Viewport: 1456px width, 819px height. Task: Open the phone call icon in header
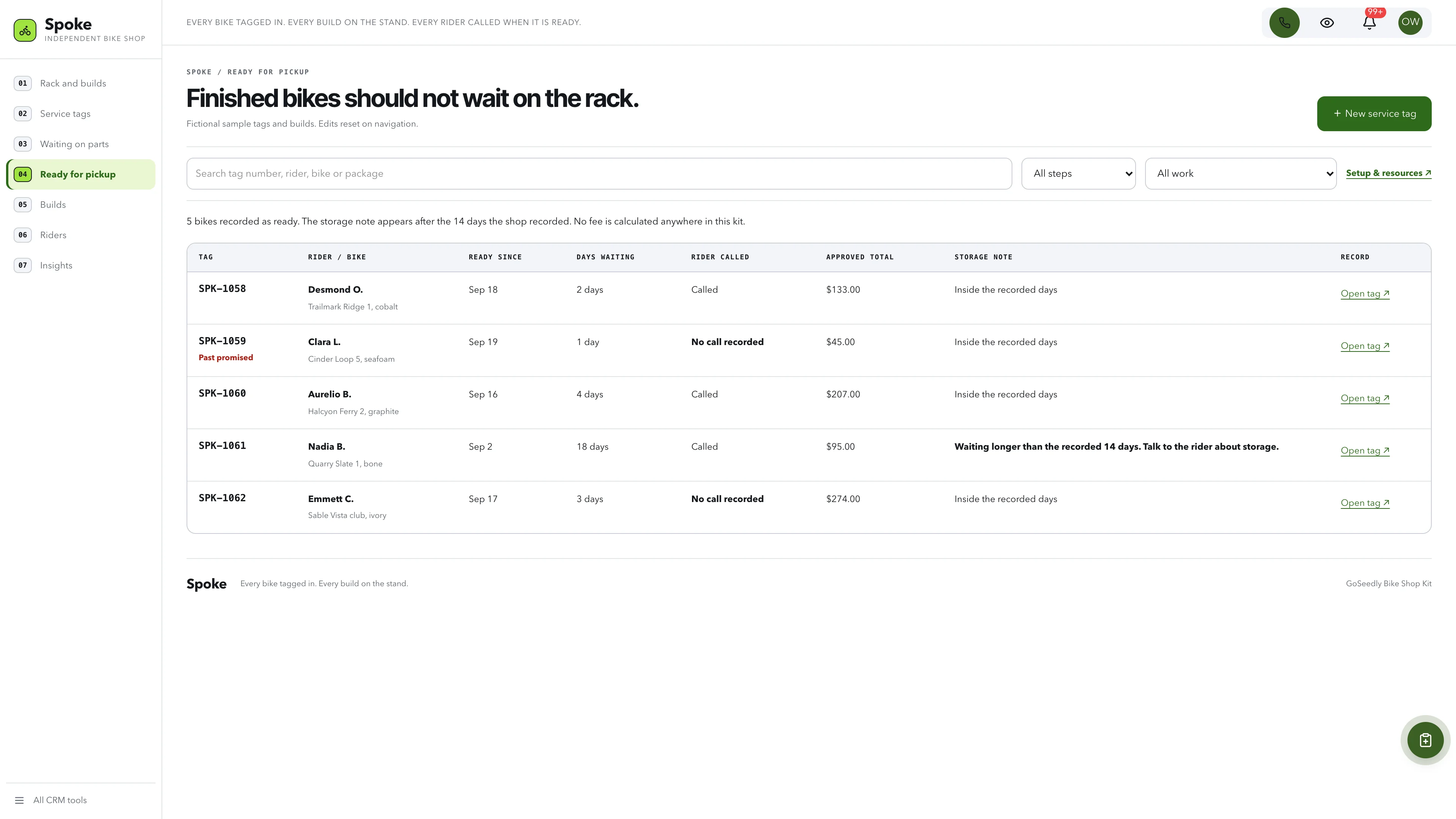(x=1284, y=23)
